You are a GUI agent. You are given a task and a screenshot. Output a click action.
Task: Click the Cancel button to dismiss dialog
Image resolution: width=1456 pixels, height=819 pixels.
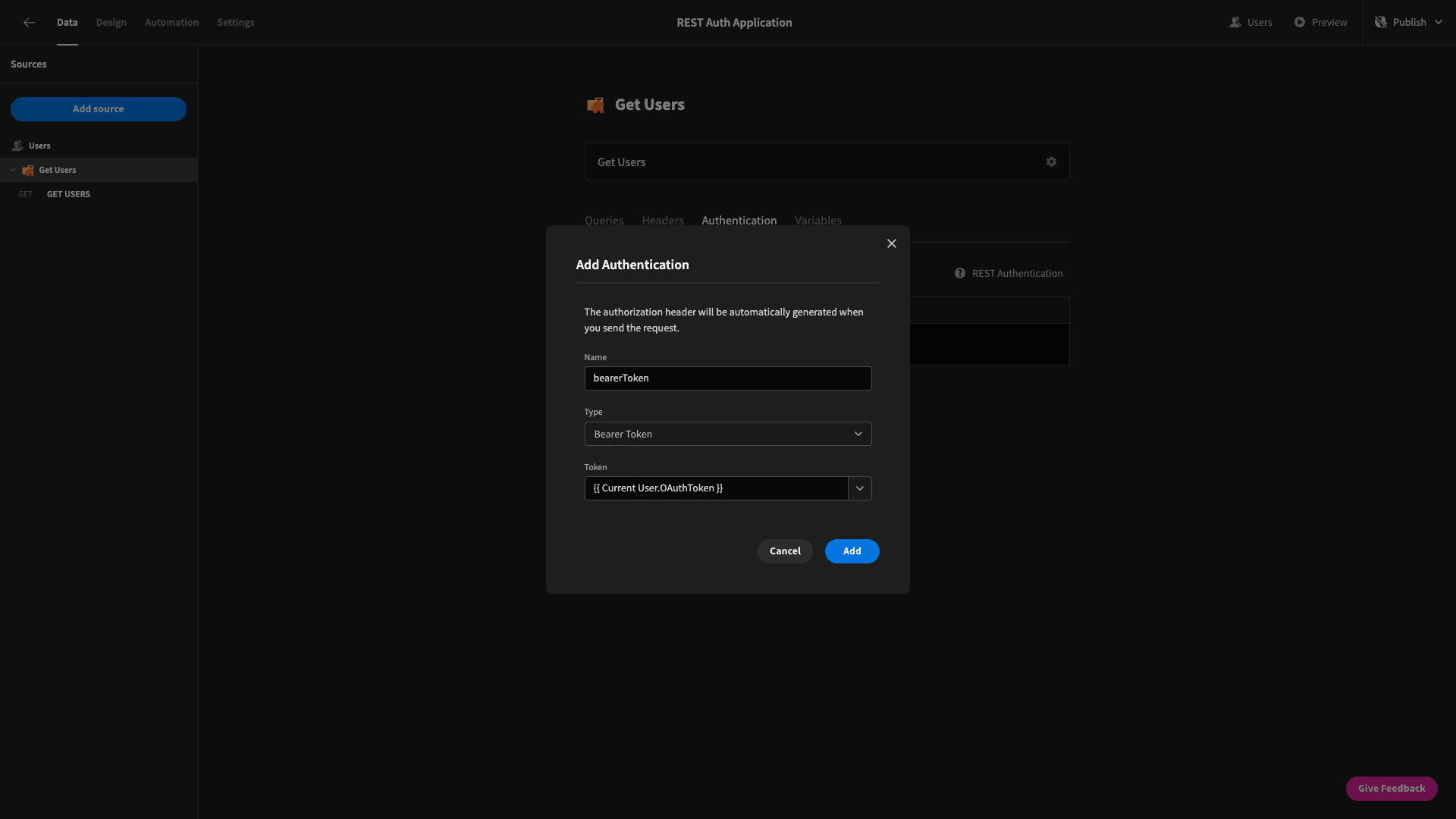click(x=785, y=551)
